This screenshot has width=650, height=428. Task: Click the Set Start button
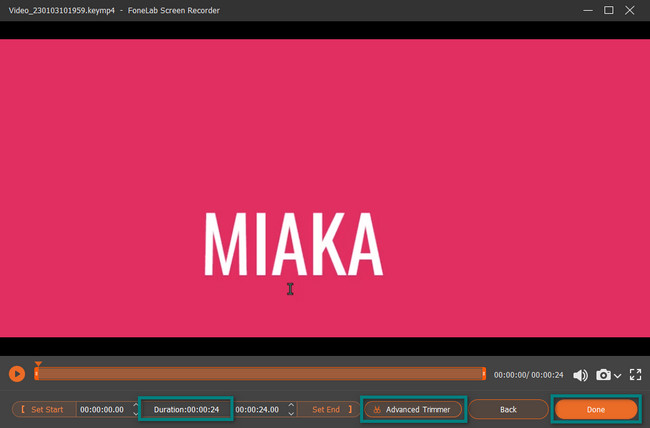pos(44,409)
